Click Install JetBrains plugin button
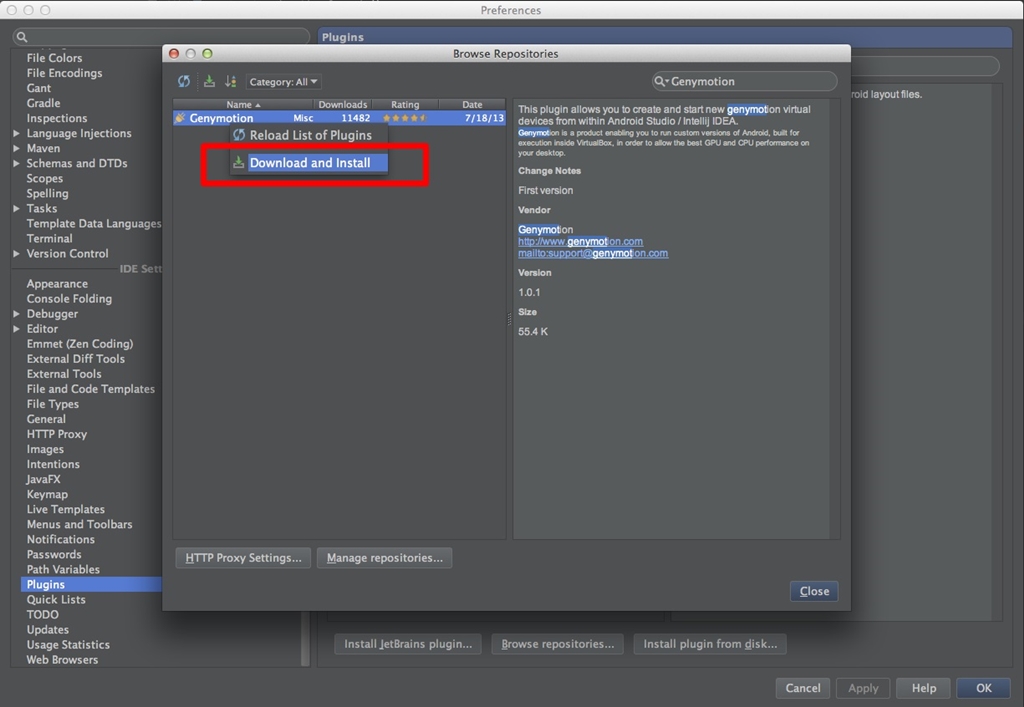 click(408, 644)
